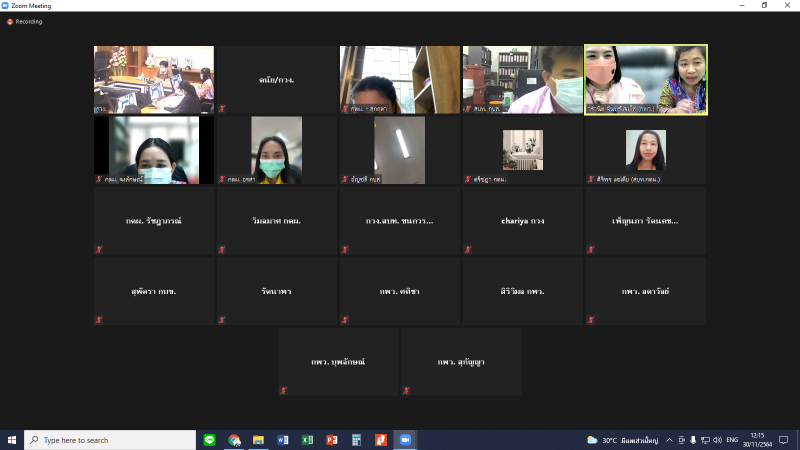Click muted mic icon on กพว. สุกัญญา tile
800x450 pixels.
(407, 390)
